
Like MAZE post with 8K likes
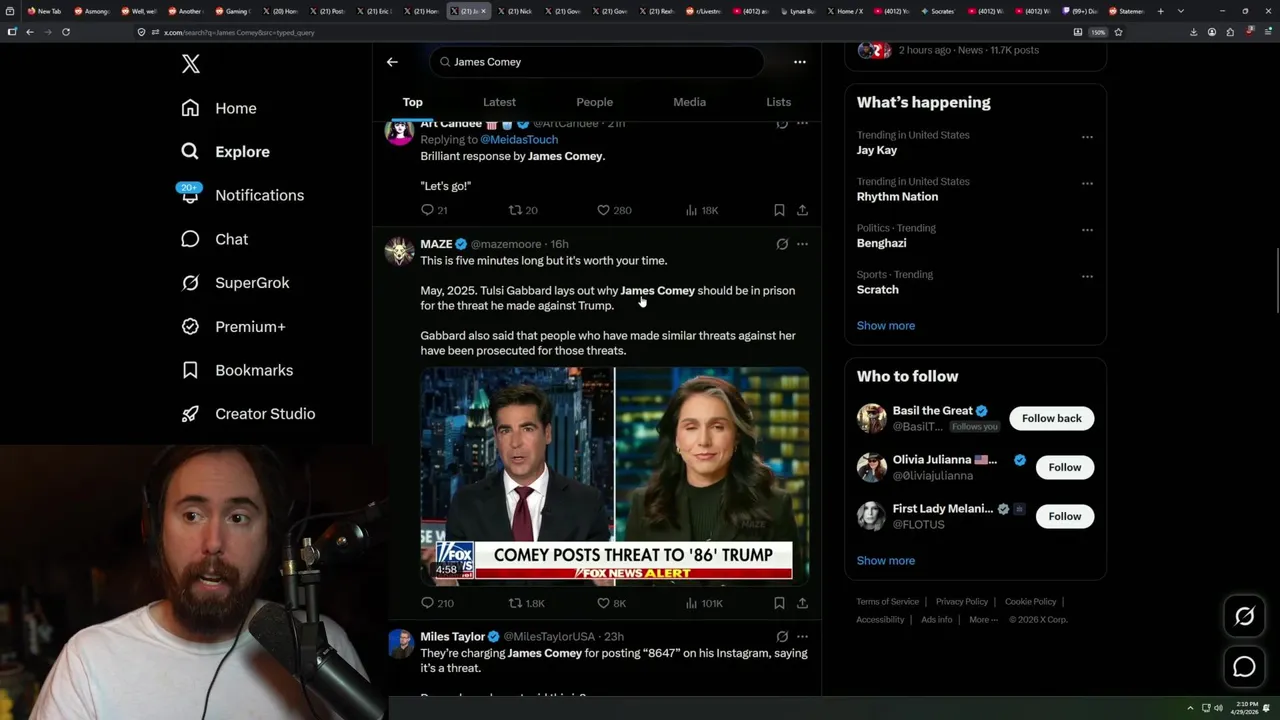(611, 603)
